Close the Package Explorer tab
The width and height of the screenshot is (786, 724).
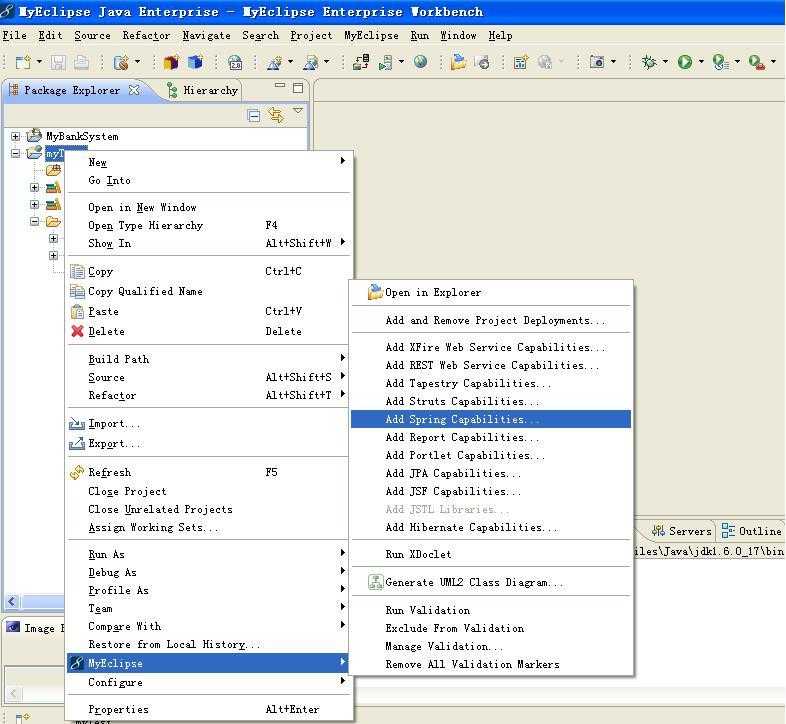click(134, 90)
